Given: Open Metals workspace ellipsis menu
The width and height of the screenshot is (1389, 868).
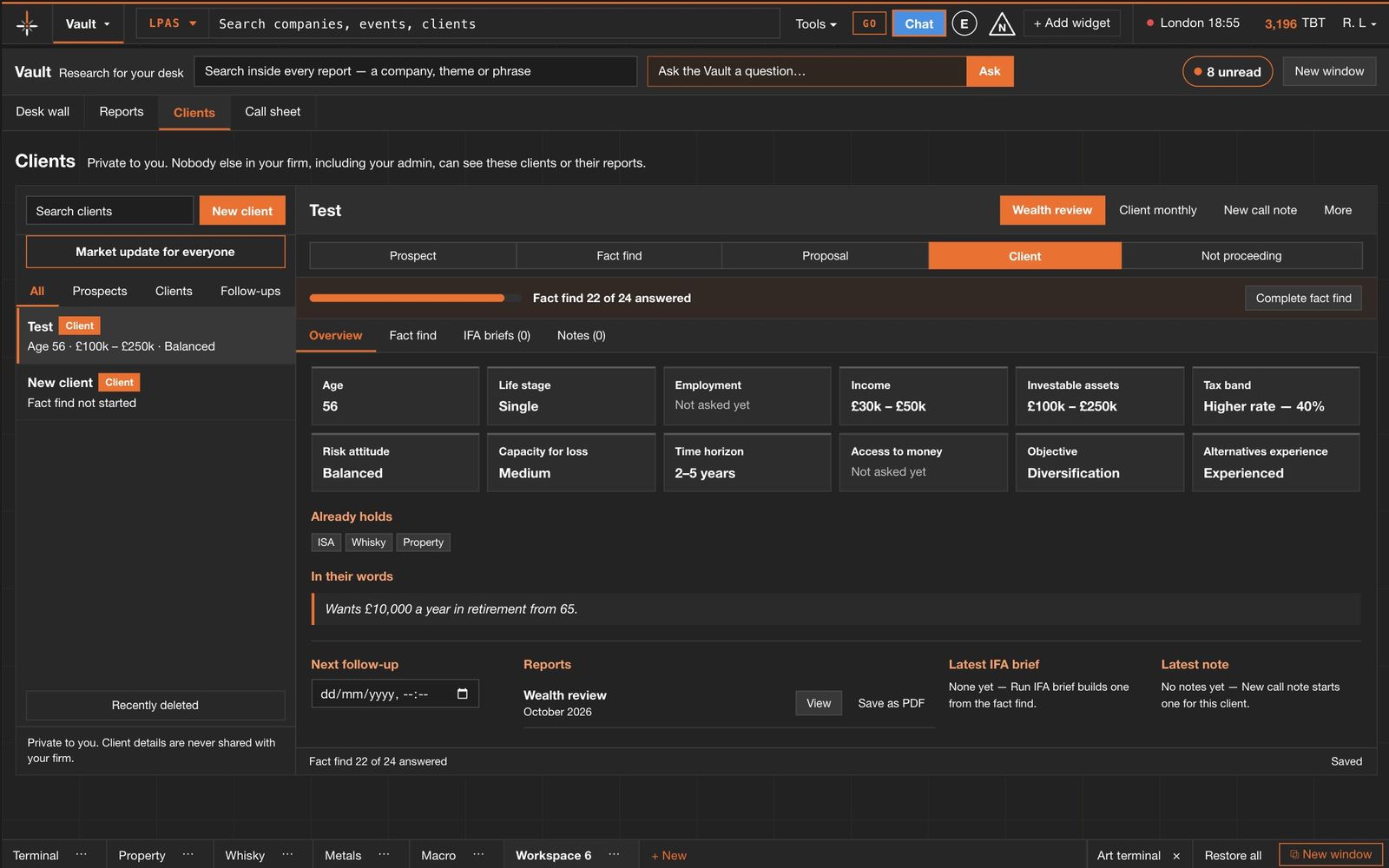Looking at the screenshot, I should coord(384,855).
